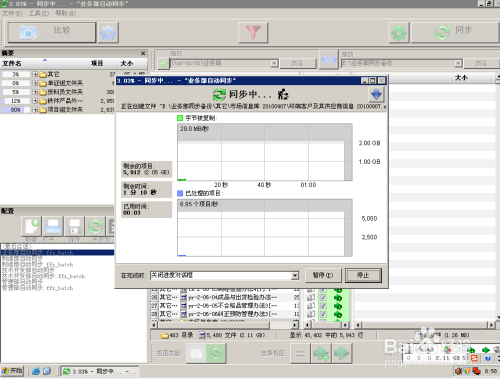500x379 pixels.
Task: Switch to sync action view icon
Action: point(216,353)
